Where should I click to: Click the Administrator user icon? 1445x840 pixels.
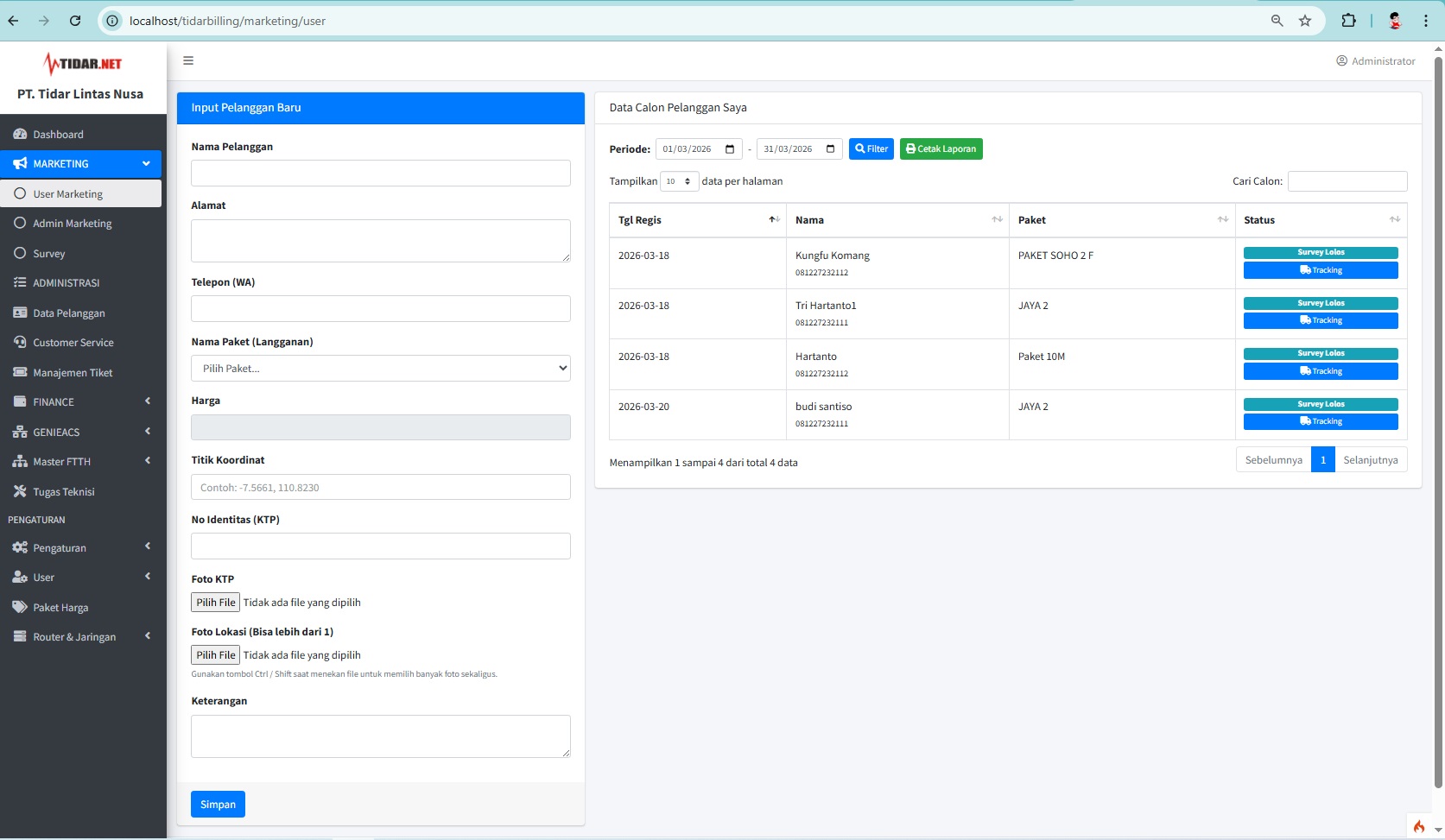[1341, 60]
